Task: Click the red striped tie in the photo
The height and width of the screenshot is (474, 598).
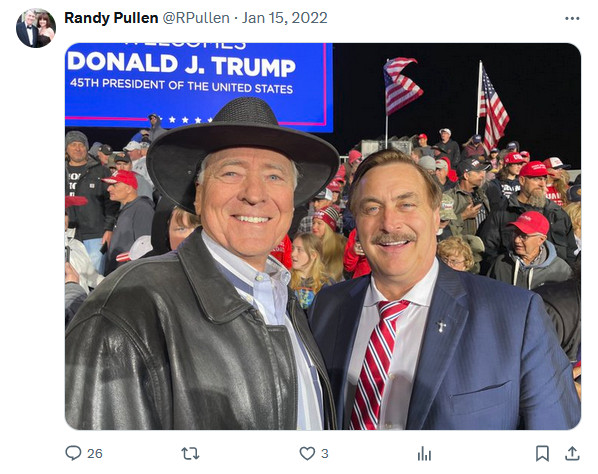Action: point(376,364)
